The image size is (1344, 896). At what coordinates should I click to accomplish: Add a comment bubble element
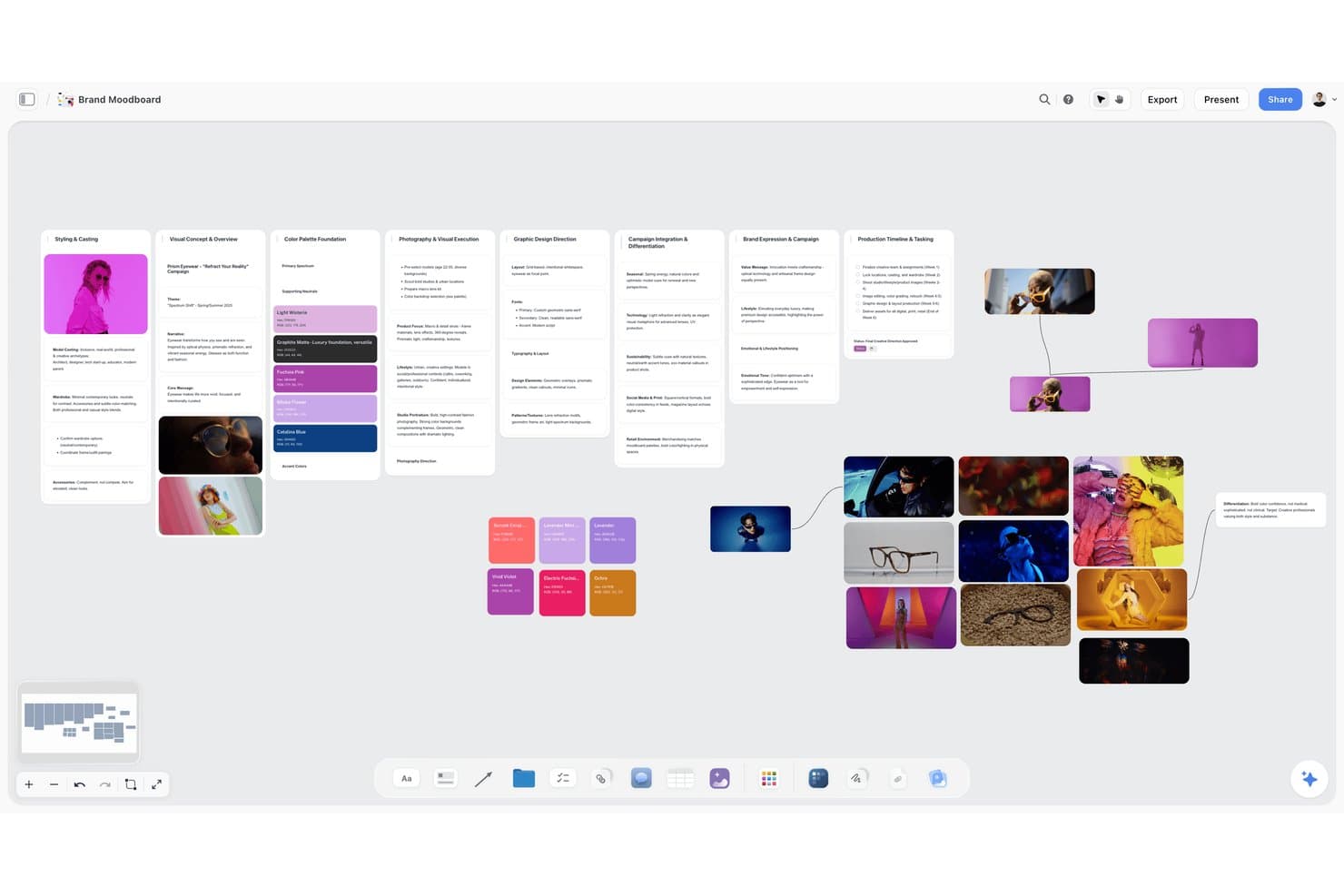641,779
